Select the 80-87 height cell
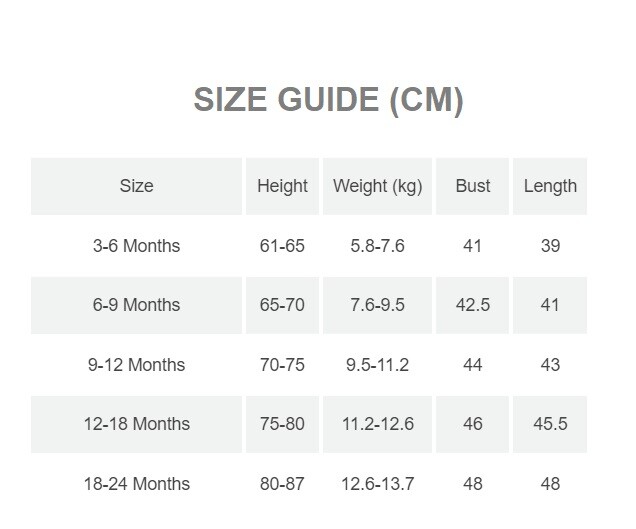 (282, 484)
